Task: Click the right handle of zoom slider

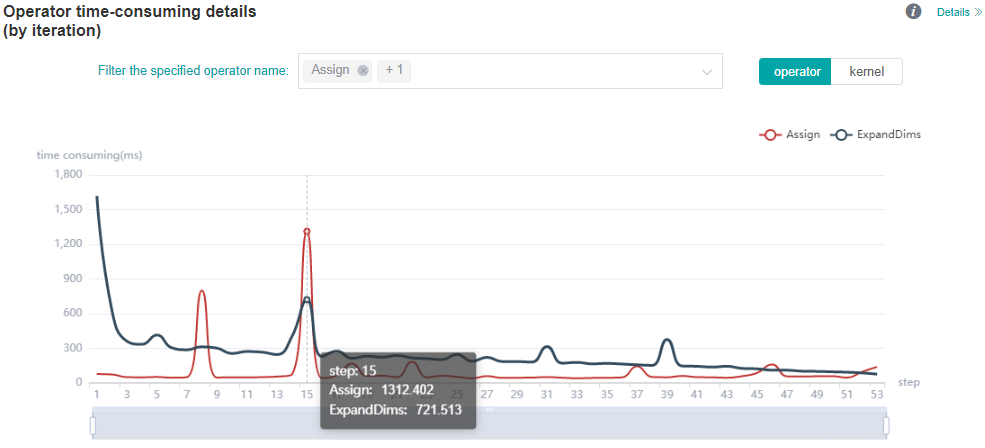Action: coord(886,427)
